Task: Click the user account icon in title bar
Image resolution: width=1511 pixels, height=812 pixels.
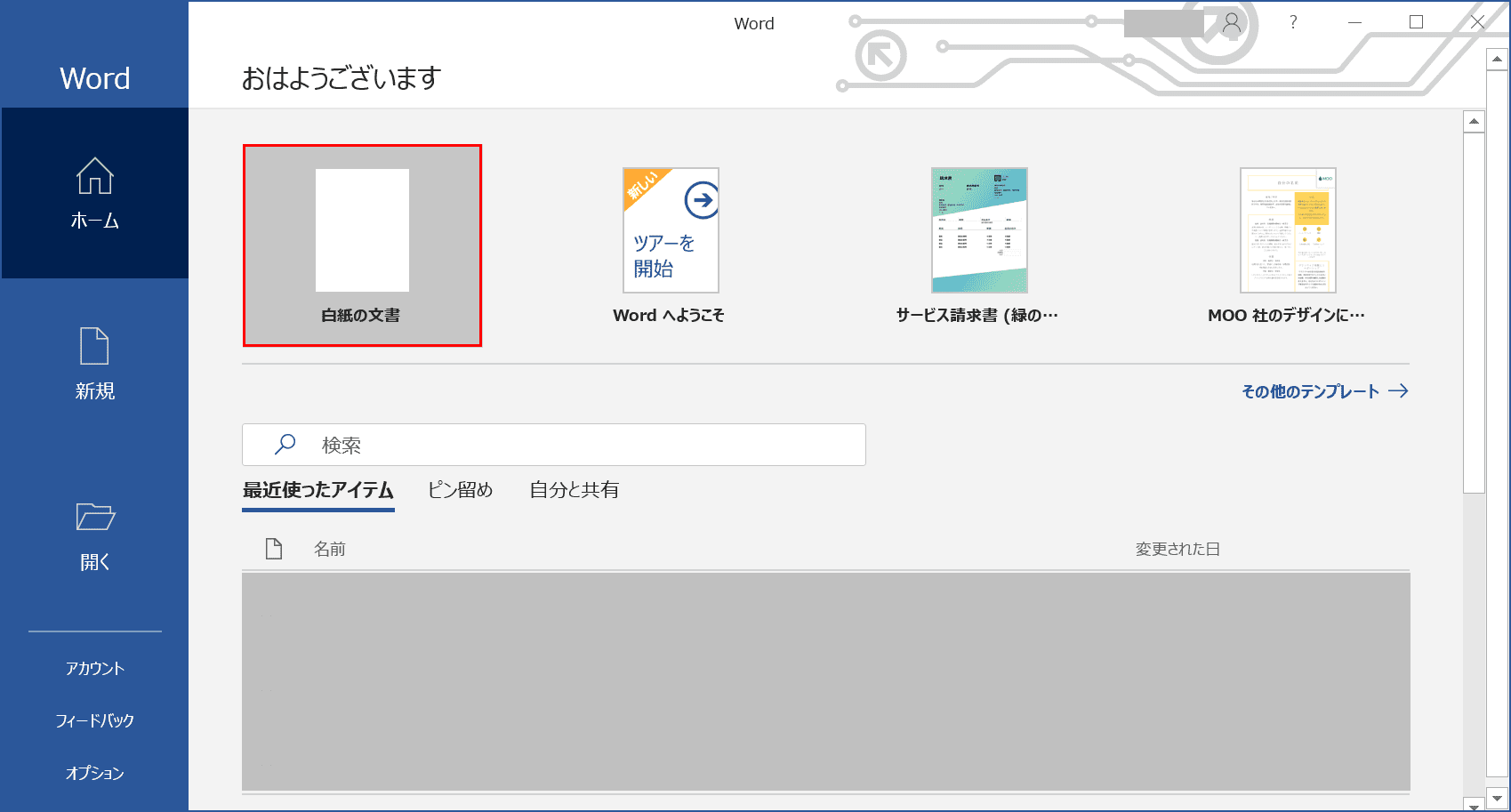Action: (x=1232, y=22)
